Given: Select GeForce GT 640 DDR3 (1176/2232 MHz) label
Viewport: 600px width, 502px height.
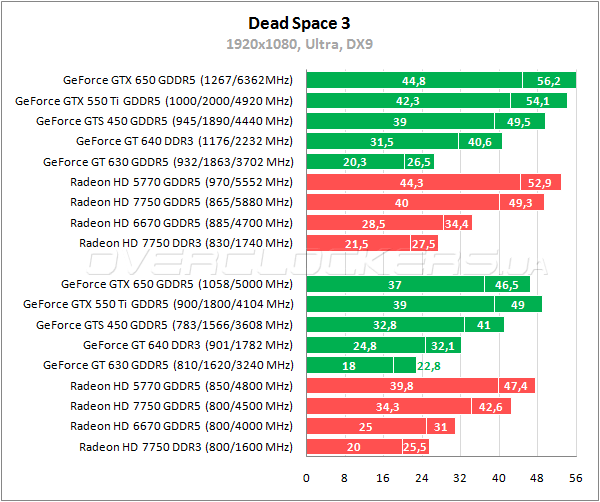Looking at the screenshot, I should point(184,141).
